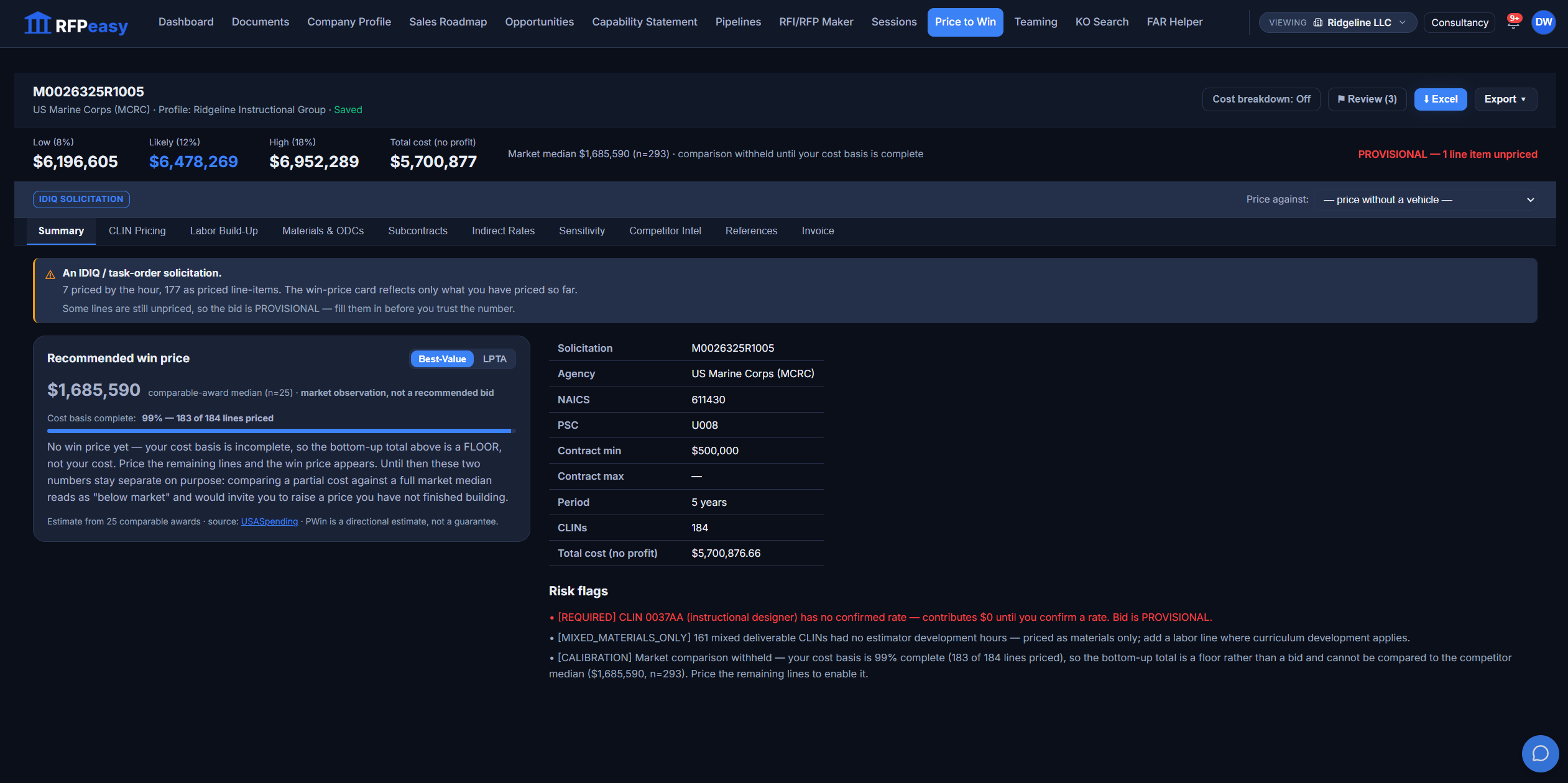Go to Company Profile
Viewport: 1568px width, 783px height.
click(349, 22)
